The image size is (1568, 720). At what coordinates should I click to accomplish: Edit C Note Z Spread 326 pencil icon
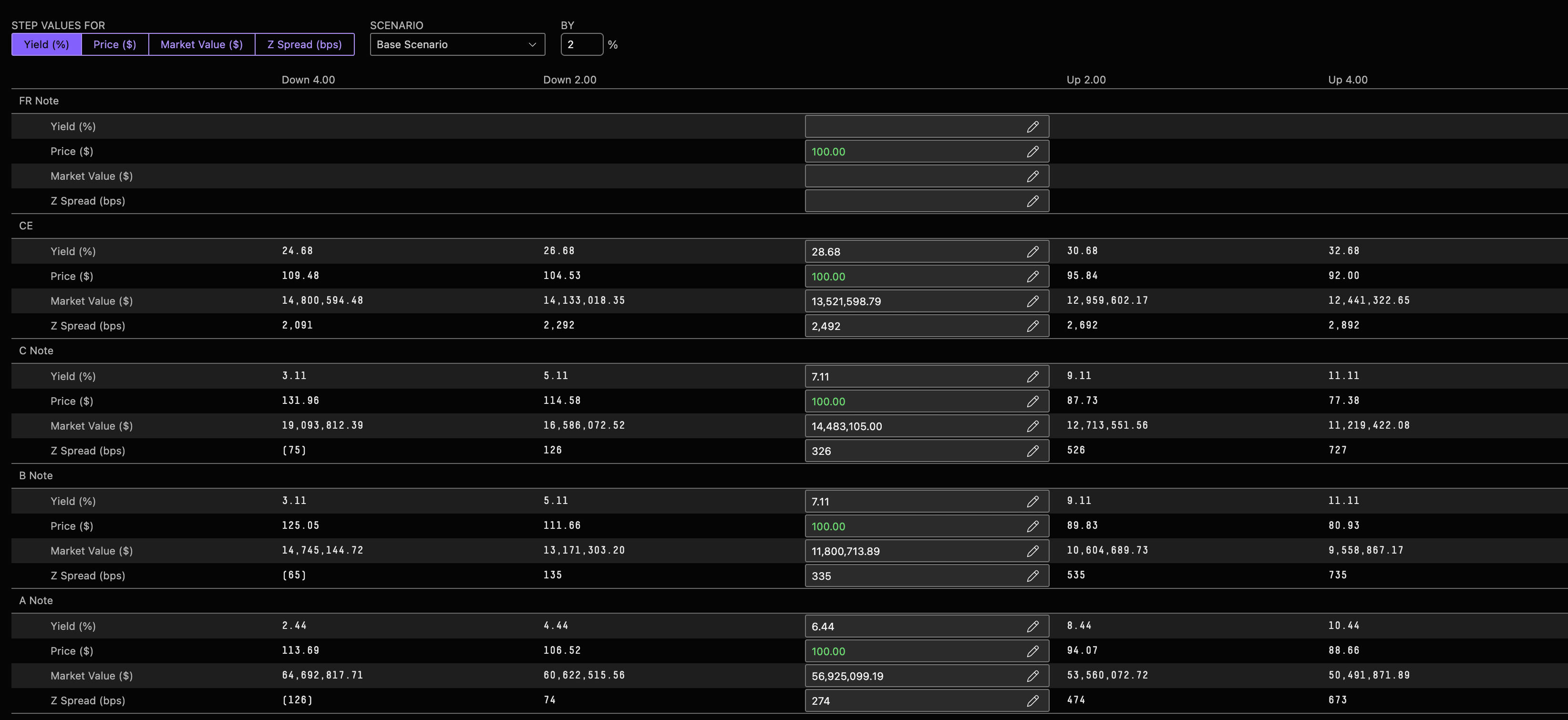point(1032,451)
